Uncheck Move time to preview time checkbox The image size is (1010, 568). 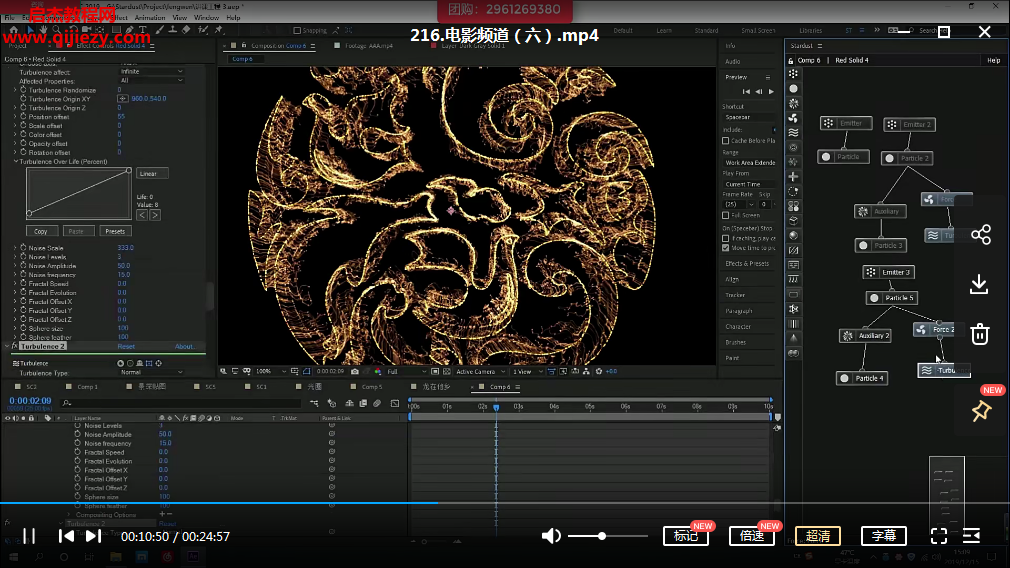click(725, 248)
